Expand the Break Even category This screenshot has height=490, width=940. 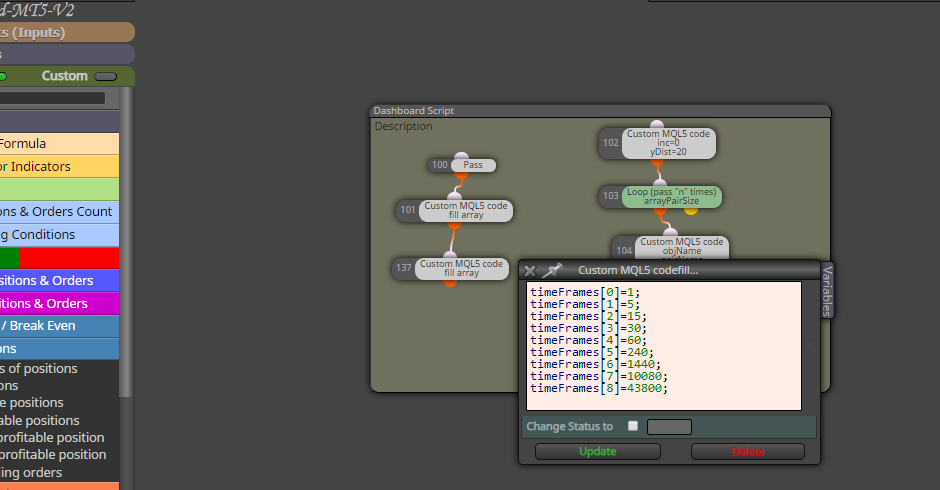point(59,326)
